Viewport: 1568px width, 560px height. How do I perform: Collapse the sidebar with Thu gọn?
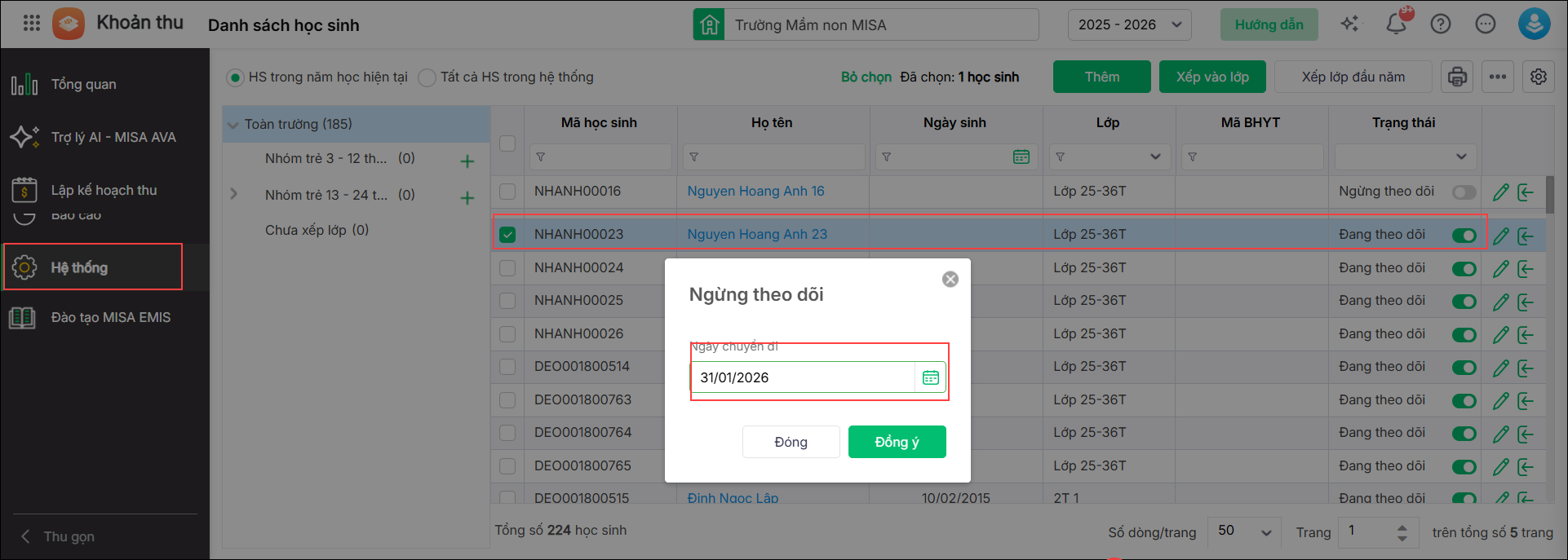click(57, 536)
